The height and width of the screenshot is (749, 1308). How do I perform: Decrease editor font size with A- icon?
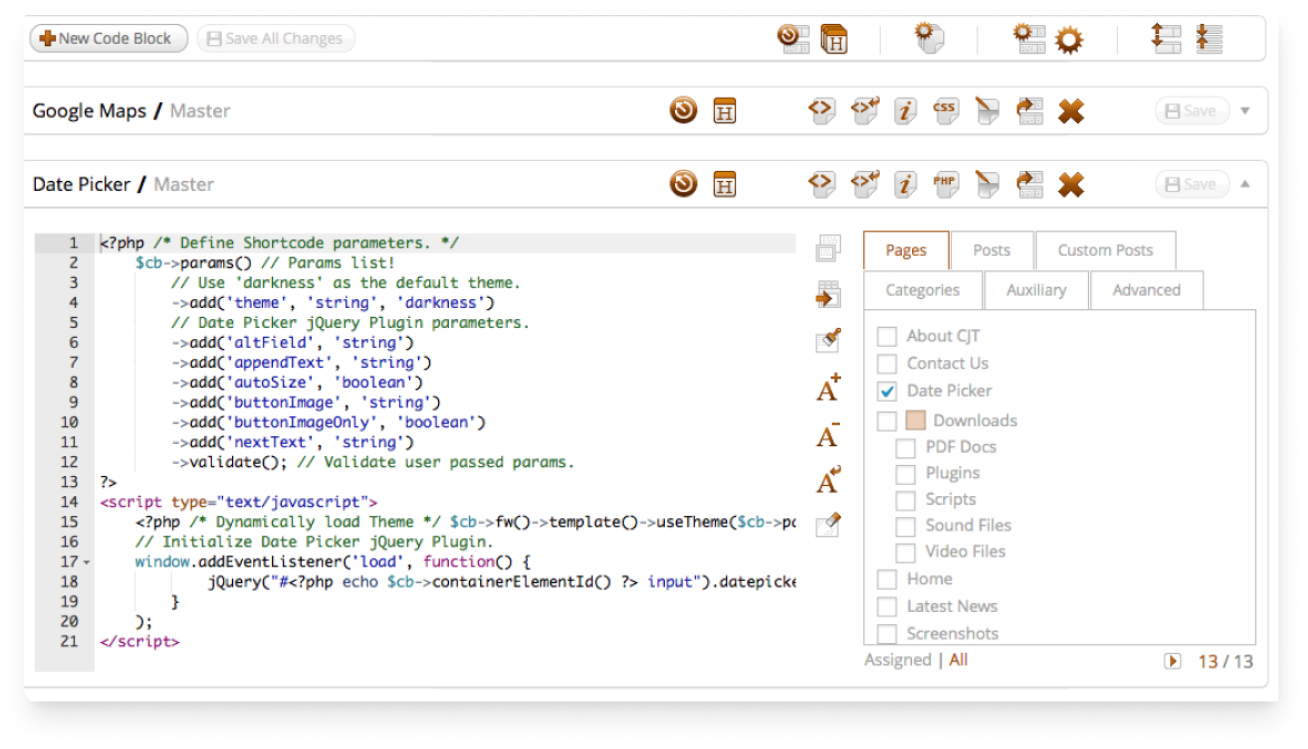[828, 436]
